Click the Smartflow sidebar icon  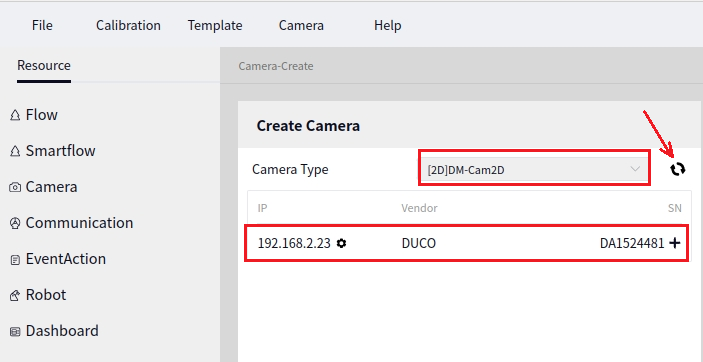pos(15,151)
